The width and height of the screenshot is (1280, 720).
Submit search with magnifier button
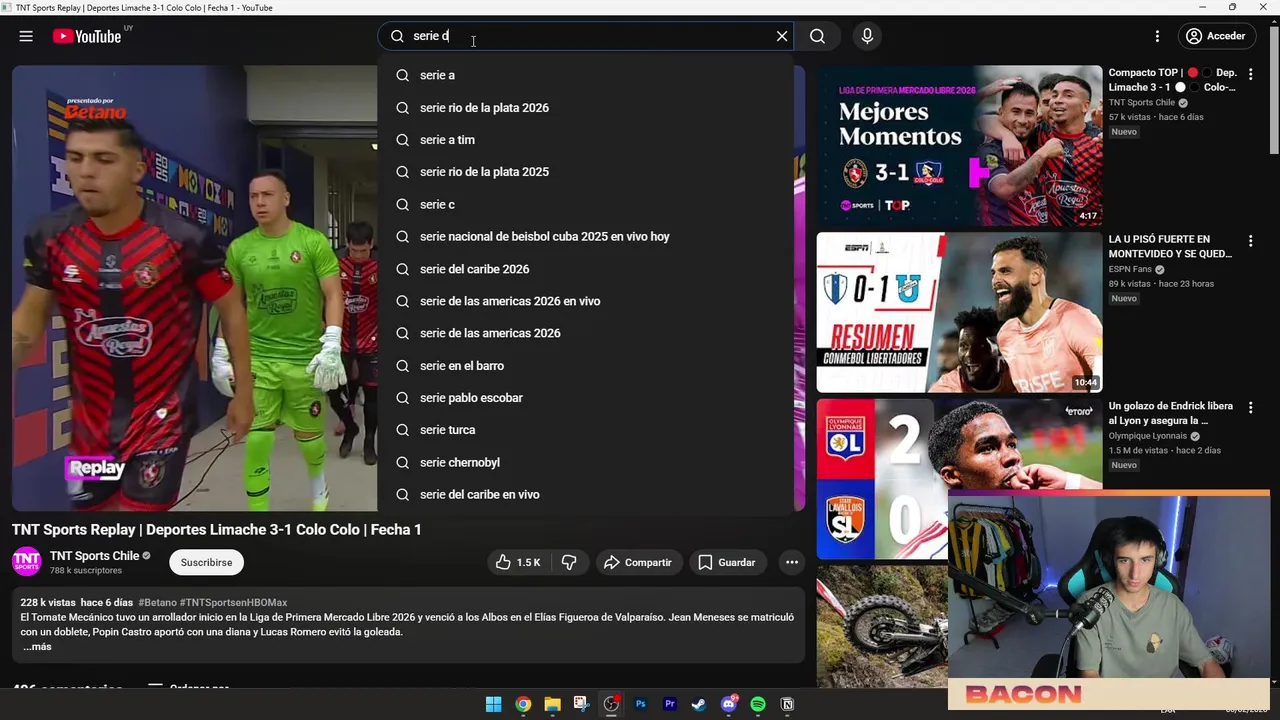coord(817,36)
